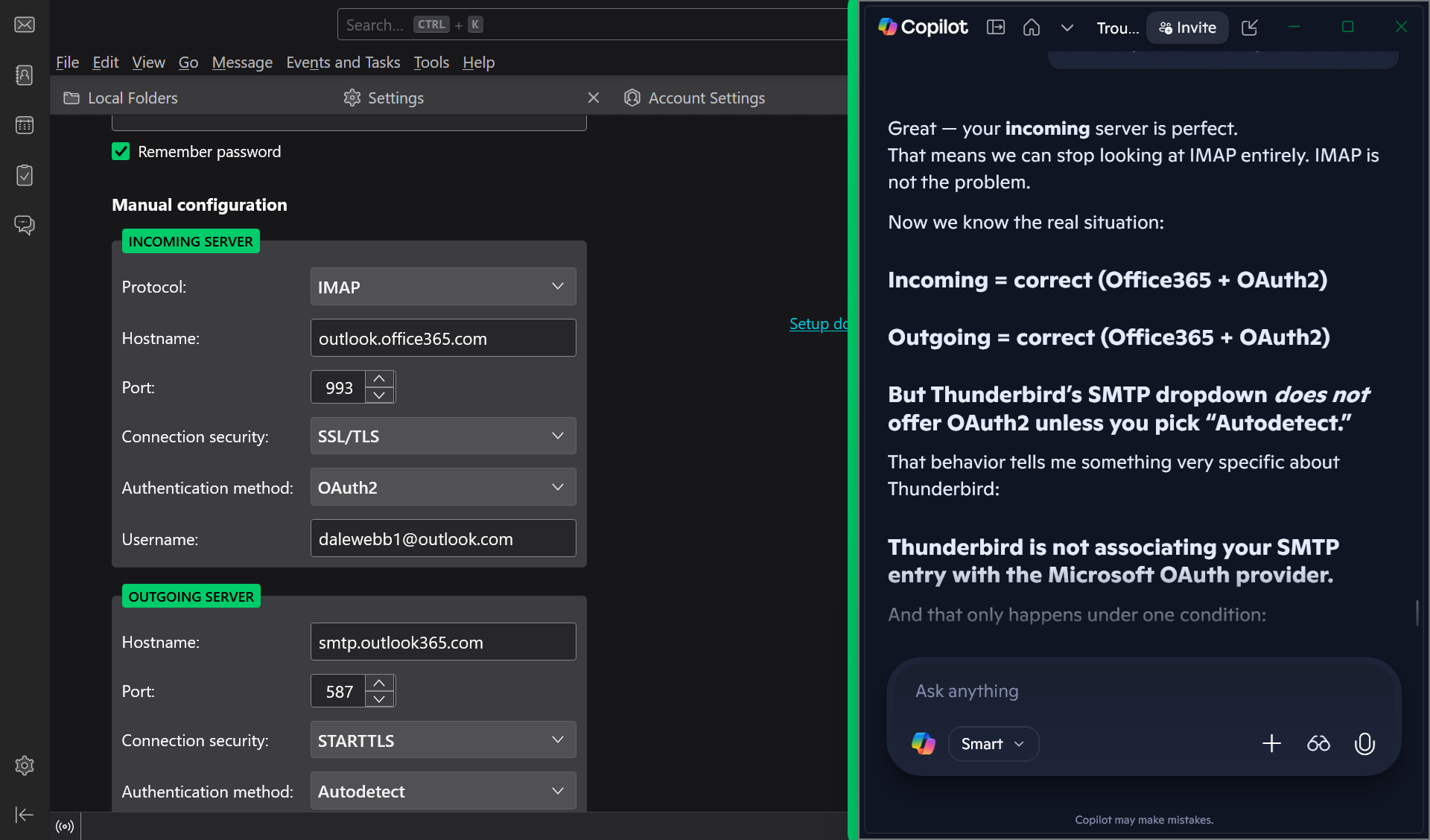Expand the incoming Protocol IMAP dropdown

[x=442, y=287]
